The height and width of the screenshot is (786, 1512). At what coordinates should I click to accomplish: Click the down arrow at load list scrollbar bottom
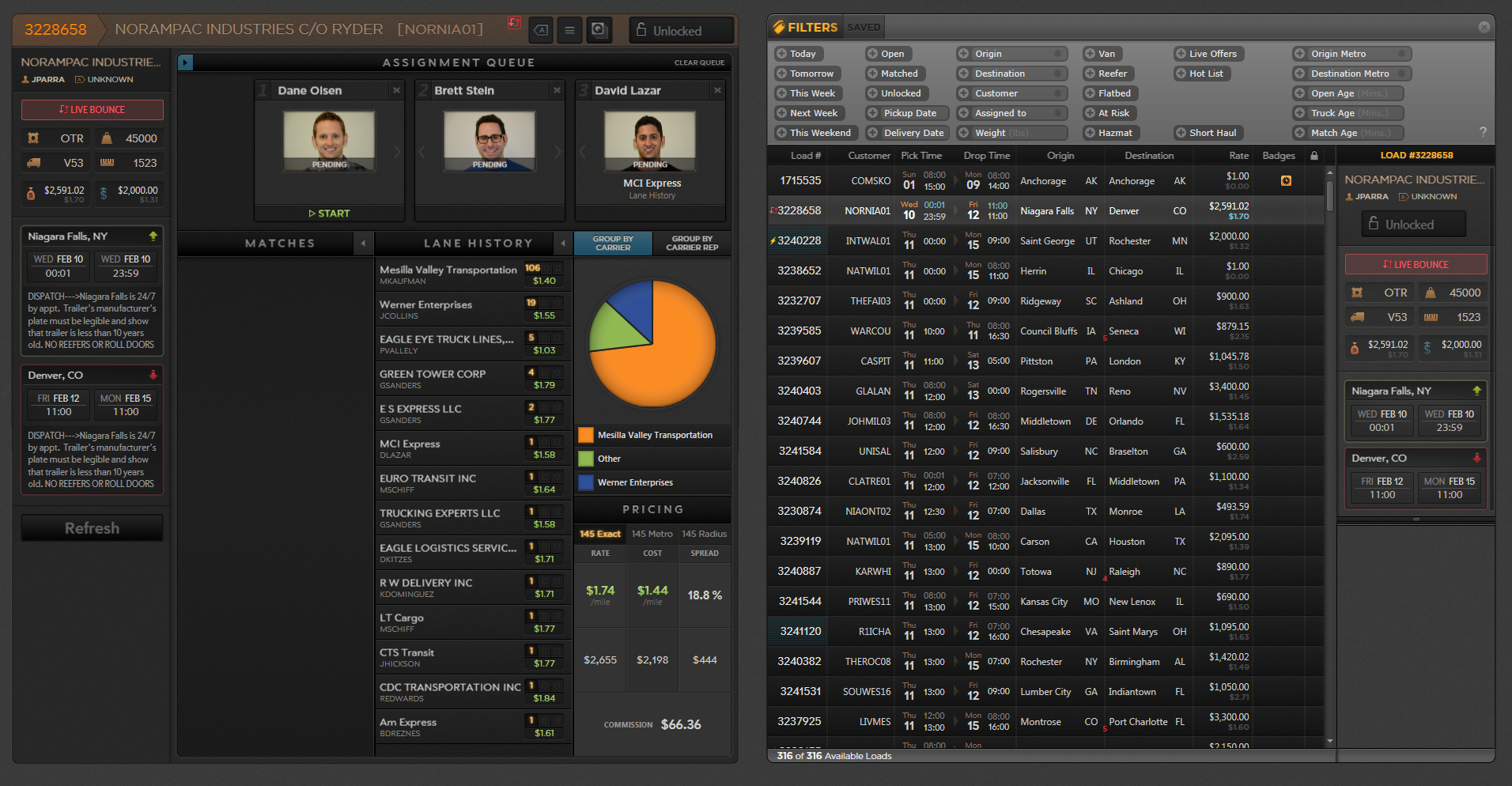click(x=1330, y=741)
